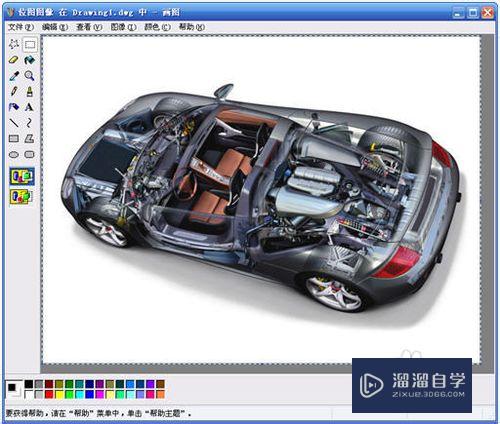
Task: Pick the dark green swatch
Action: pyautogui.click(x=69, y=384)
